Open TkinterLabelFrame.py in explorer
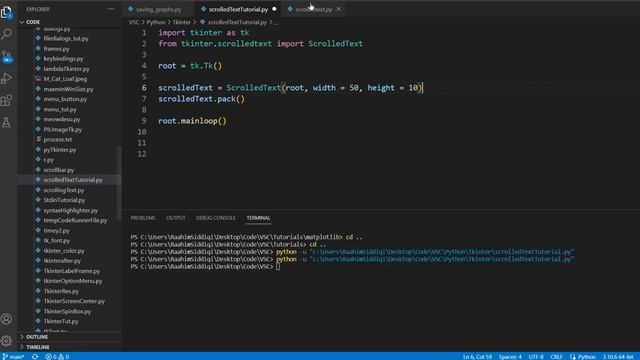The width and height of the screenshot is (640, 360). 72,271
